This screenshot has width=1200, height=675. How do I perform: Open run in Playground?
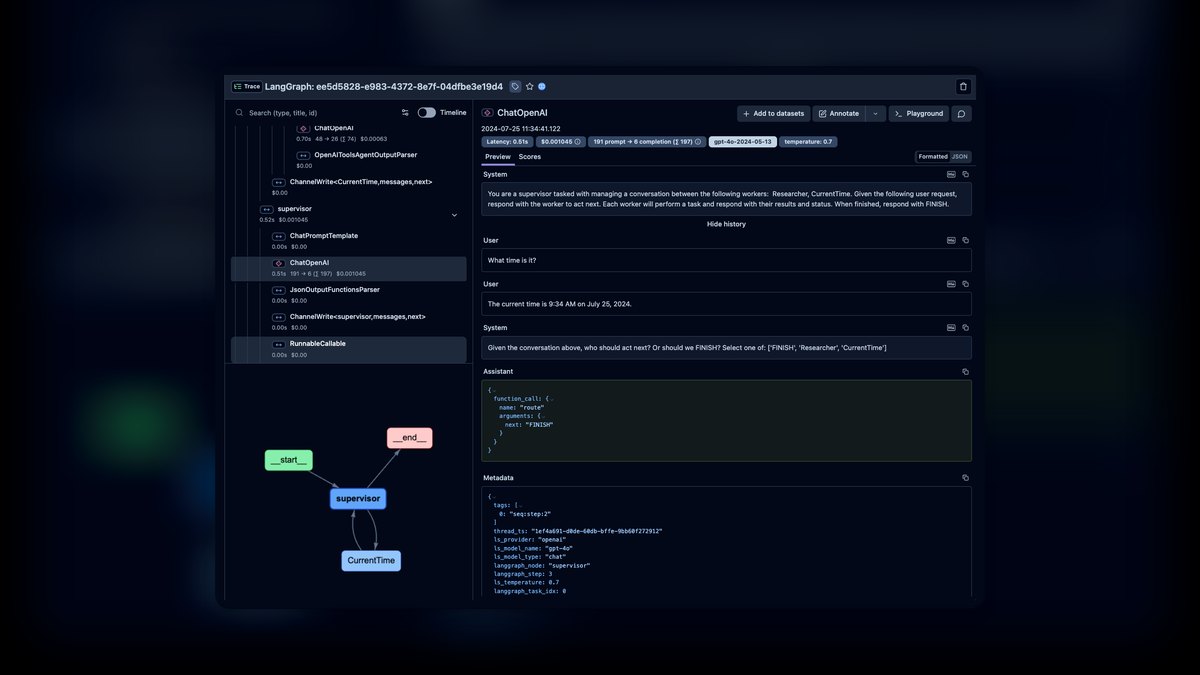tap(919, 113)
